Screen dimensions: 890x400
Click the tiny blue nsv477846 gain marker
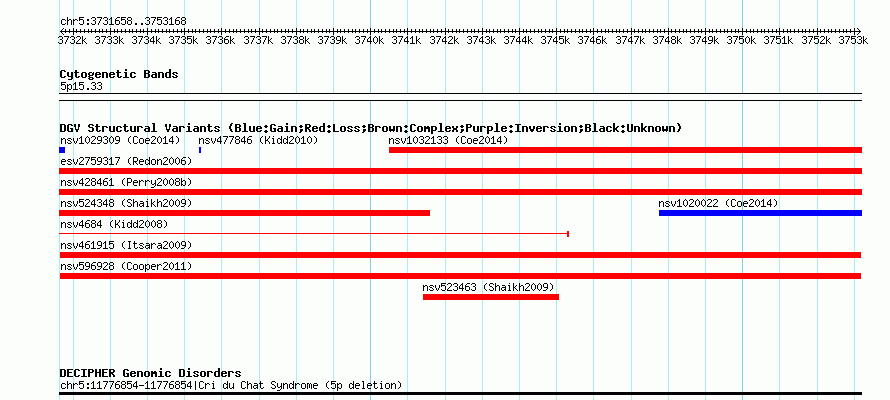(200, 150)
